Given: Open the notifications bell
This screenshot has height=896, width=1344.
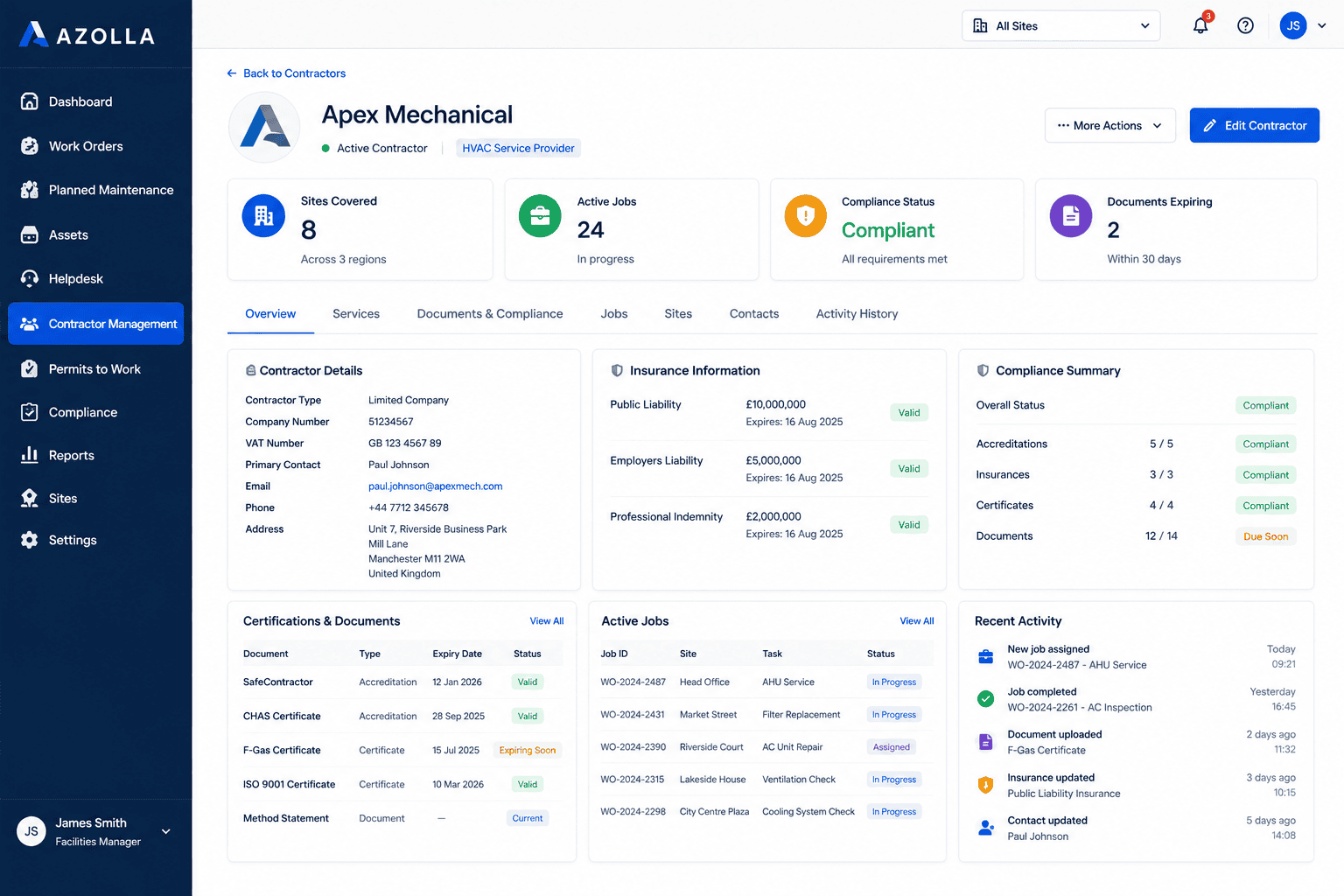Looking at the screenshot, I should (1200, 25).
